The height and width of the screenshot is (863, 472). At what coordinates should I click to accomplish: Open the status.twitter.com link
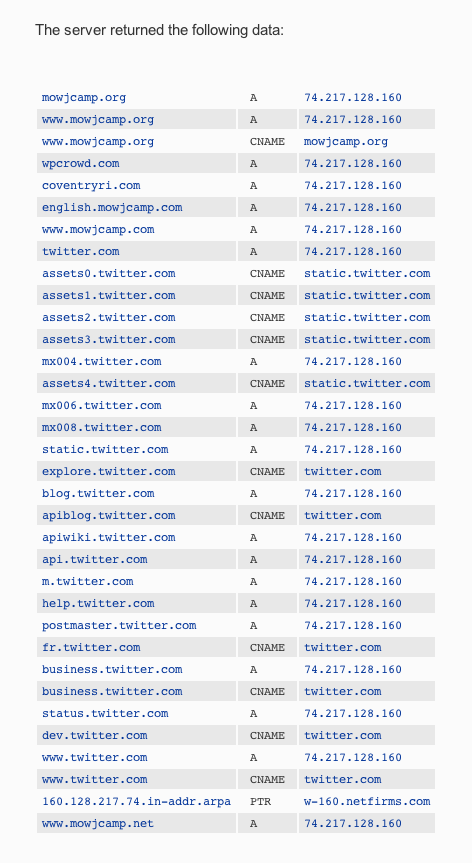point(105,714)
